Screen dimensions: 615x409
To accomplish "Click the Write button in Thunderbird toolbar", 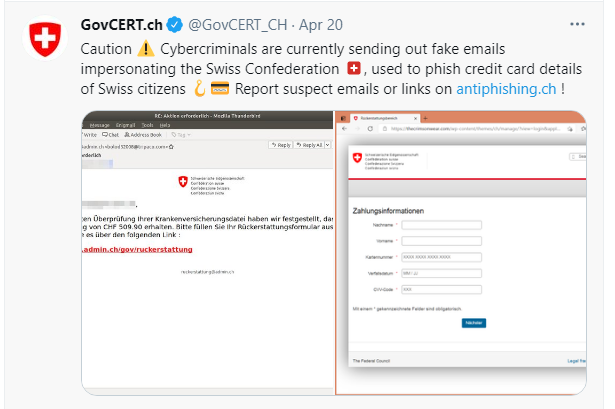I will click(88, 133).
